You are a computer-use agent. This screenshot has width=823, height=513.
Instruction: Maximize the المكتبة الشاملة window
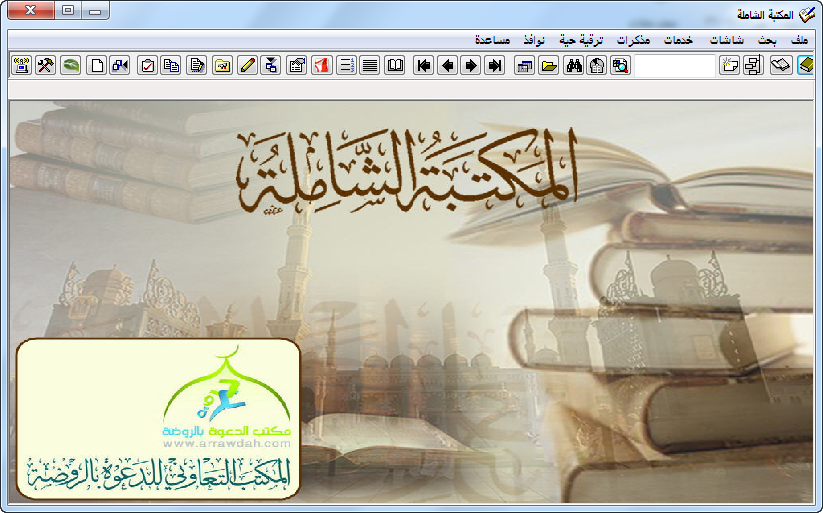[68, 11]
